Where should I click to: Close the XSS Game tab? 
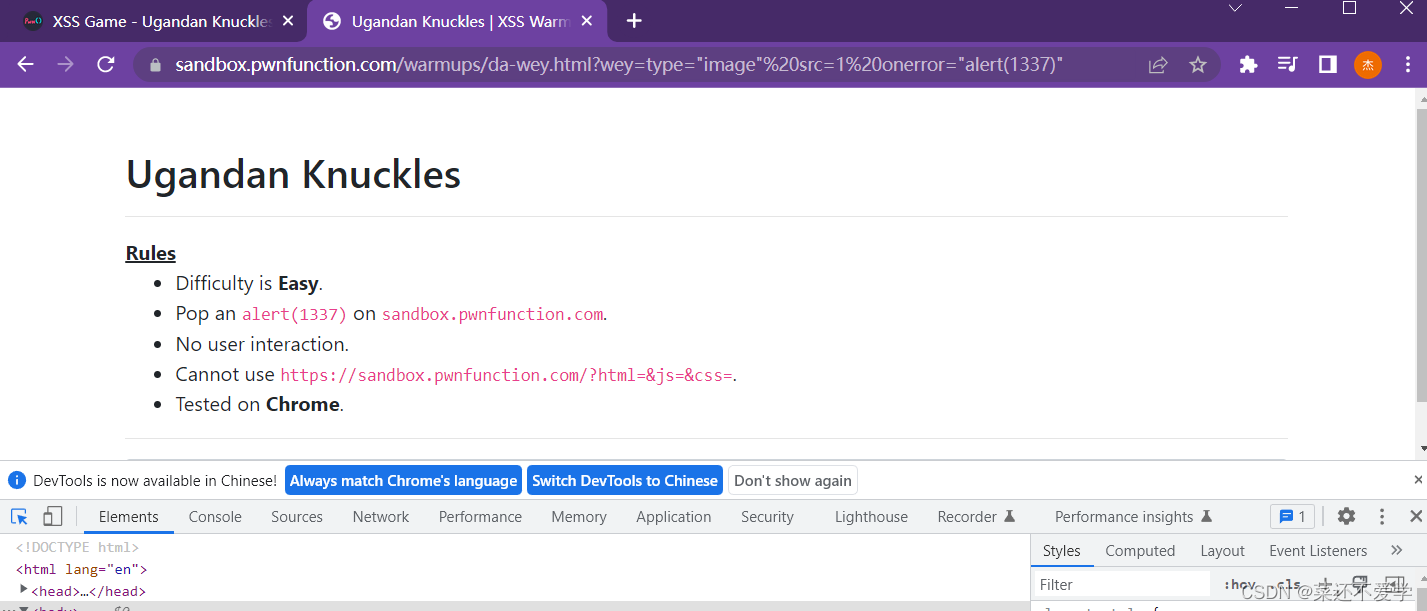pos(288,21)
